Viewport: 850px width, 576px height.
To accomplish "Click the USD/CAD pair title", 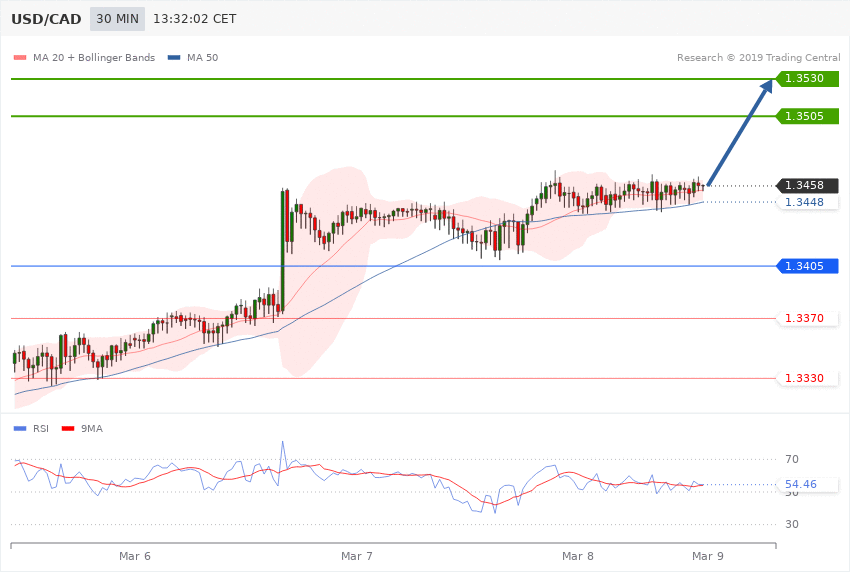I will (x=46, y=19).
